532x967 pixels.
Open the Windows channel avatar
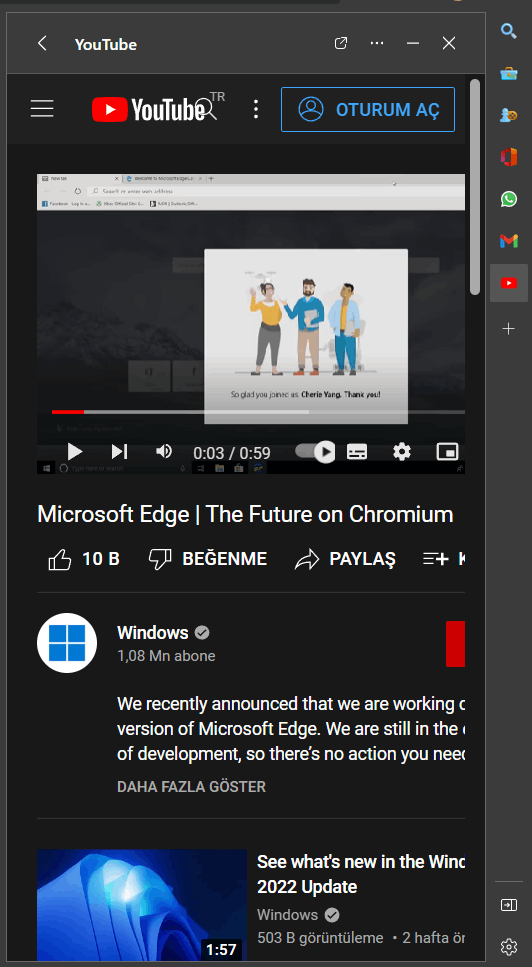click(x=67, y=643)
